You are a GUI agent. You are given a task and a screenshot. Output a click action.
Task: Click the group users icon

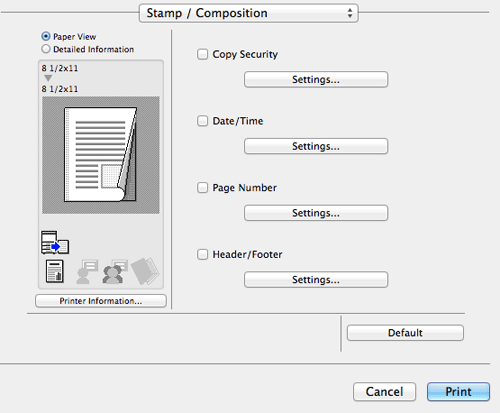coord(115,272)
